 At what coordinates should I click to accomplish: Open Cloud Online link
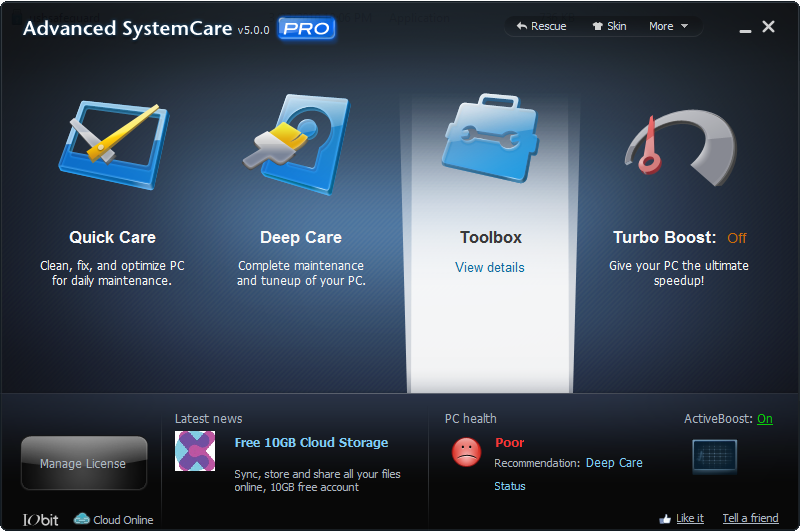tap(123, 520)
